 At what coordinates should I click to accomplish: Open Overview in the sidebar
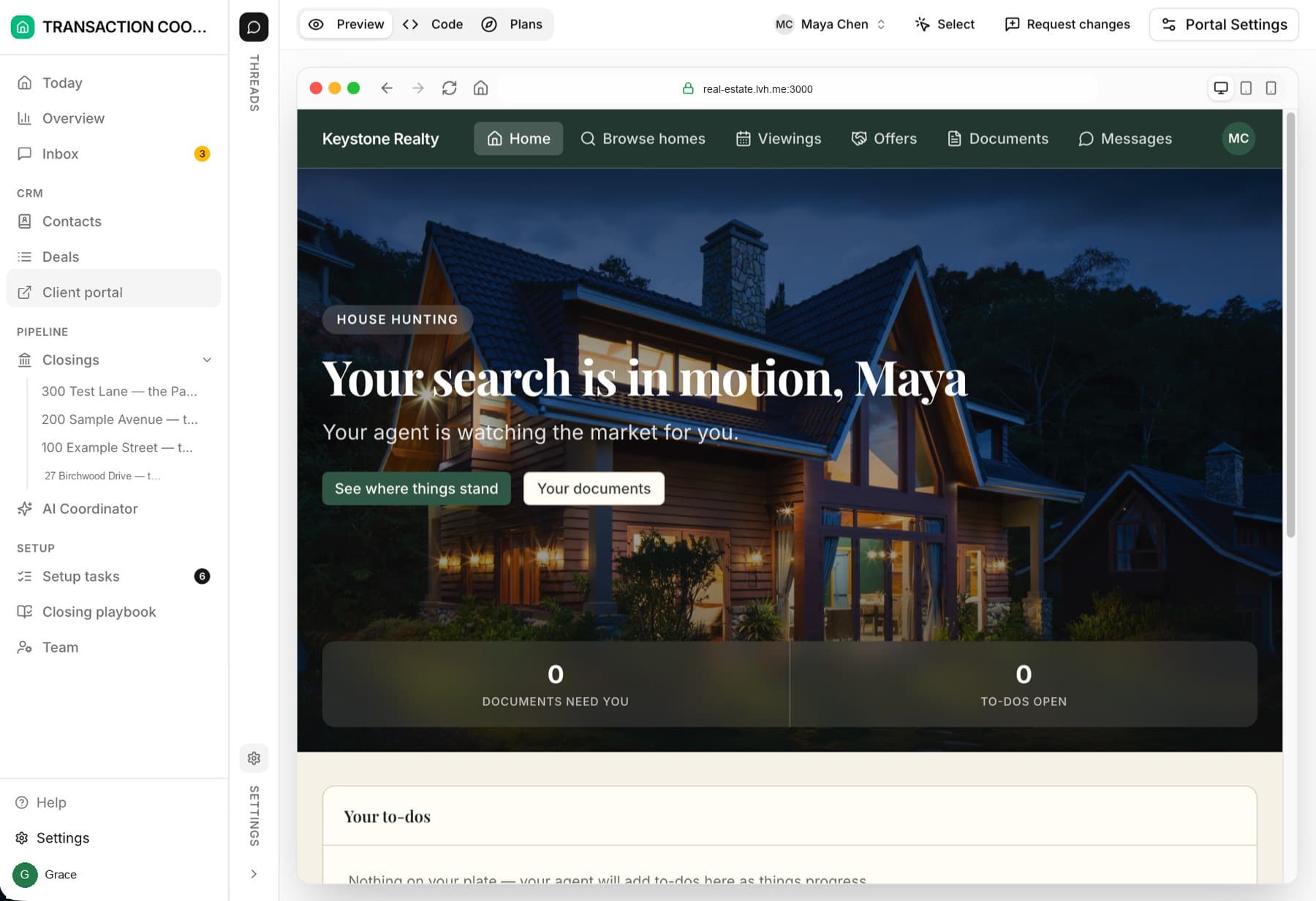113,118
